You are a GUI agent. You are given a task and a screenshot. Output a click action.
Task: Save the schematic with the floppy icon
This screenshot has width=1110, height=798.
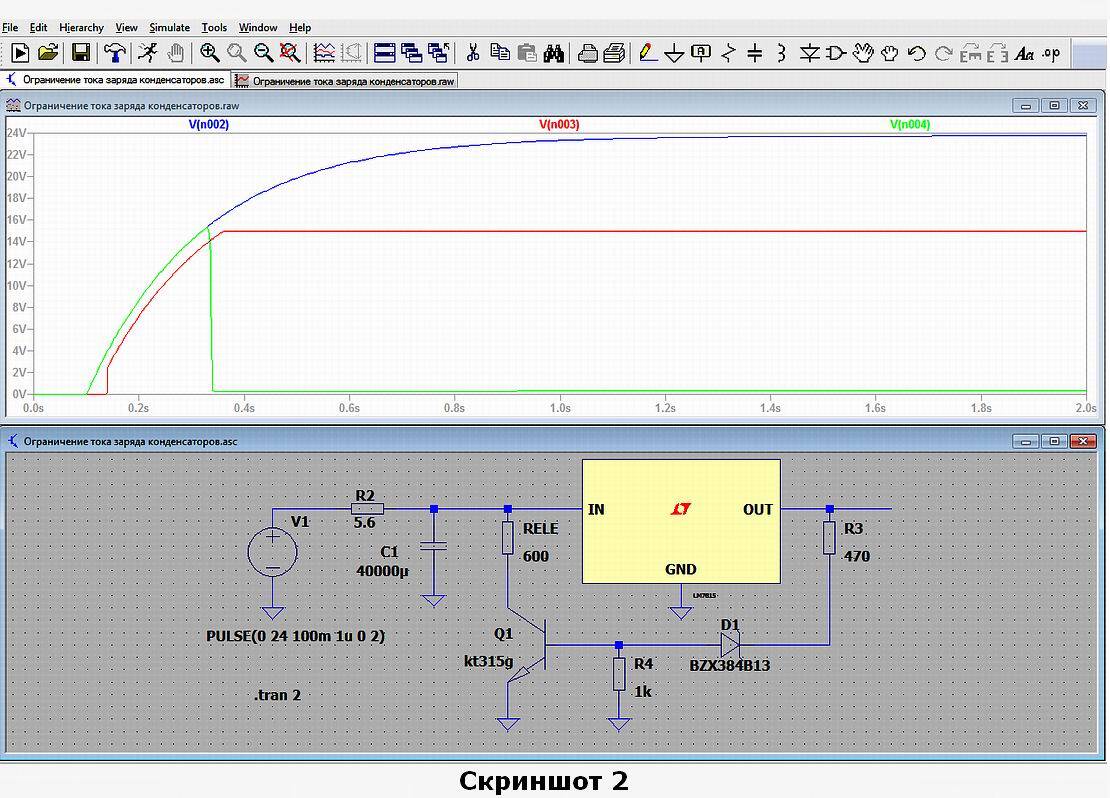81,53
